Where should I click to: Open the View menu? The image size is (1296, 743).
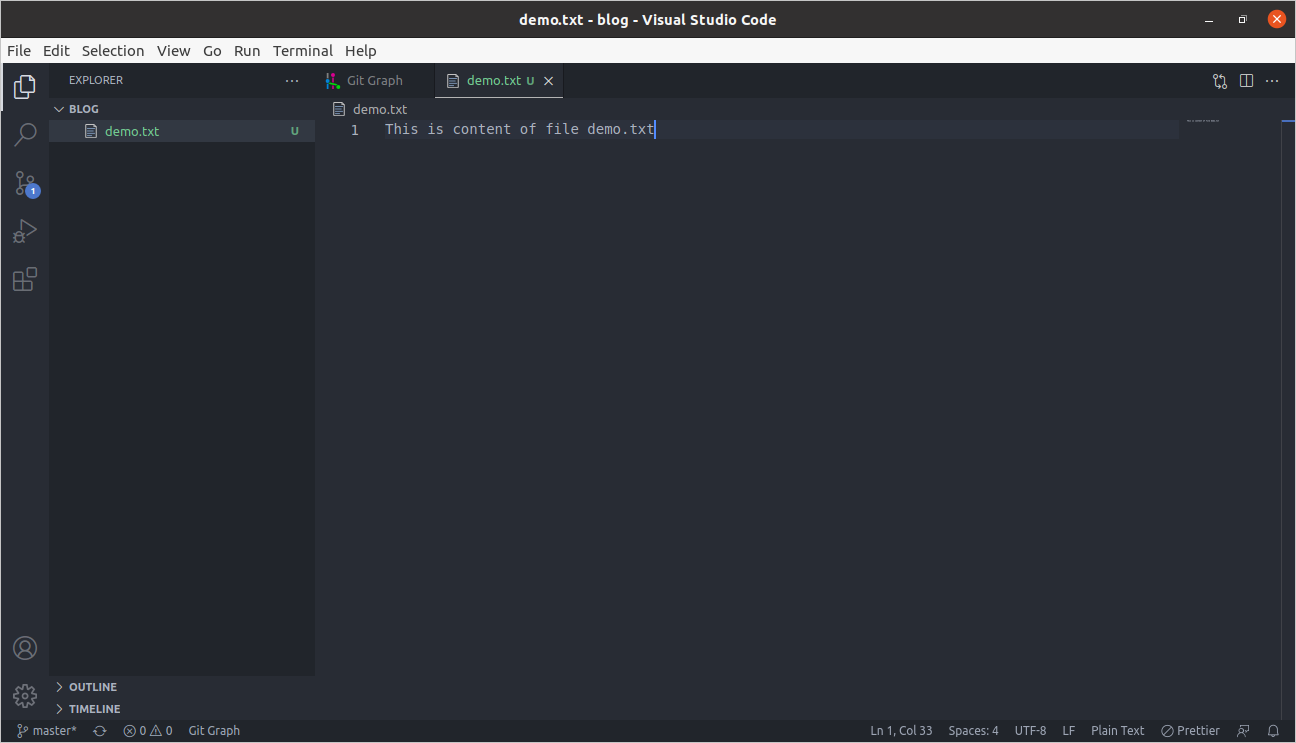[173, 51]
